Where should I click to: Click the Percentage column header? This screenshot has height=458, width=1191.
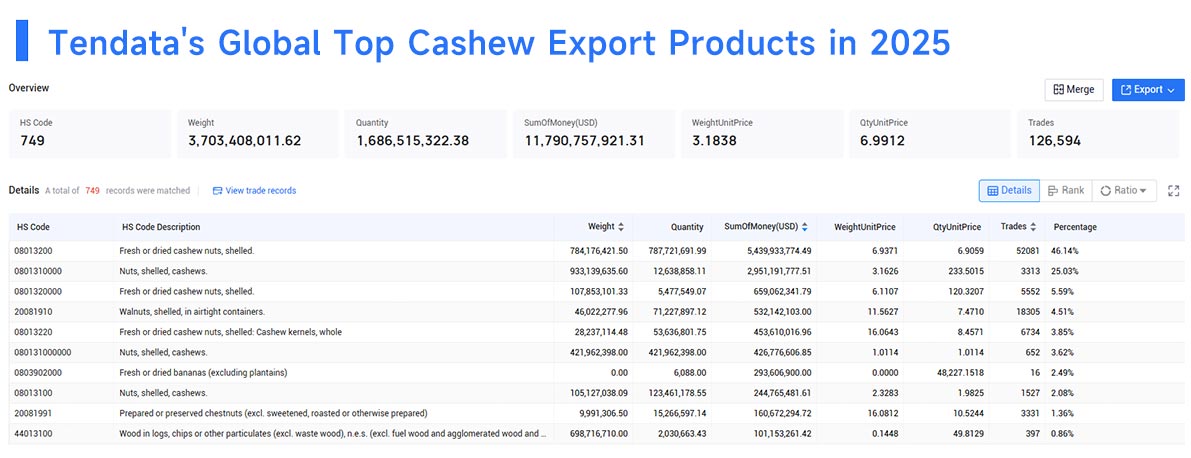(1075, 227)
